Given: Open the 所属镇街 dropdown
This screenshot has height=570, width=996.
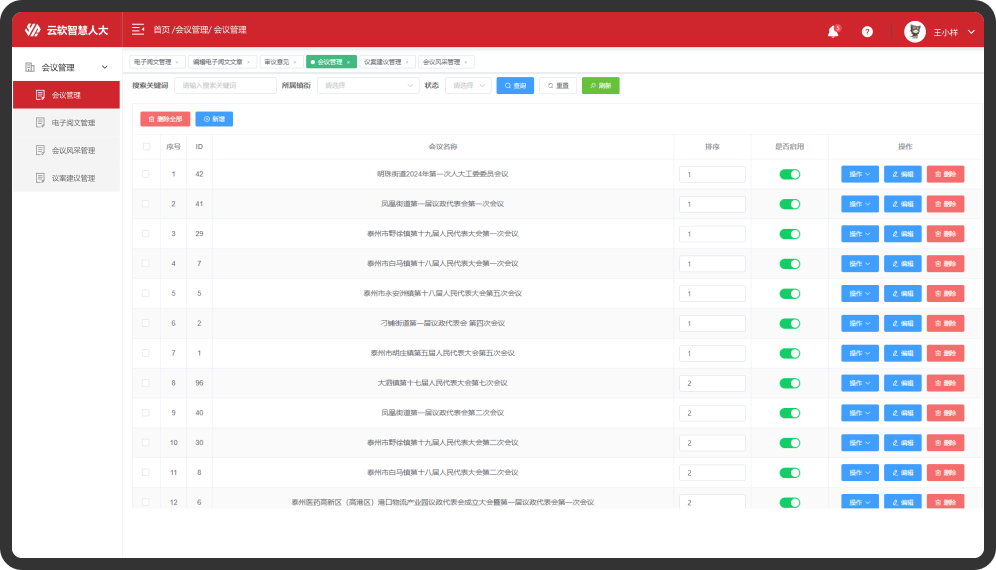Looking at the screenshot, I should [x=368, y=86].
